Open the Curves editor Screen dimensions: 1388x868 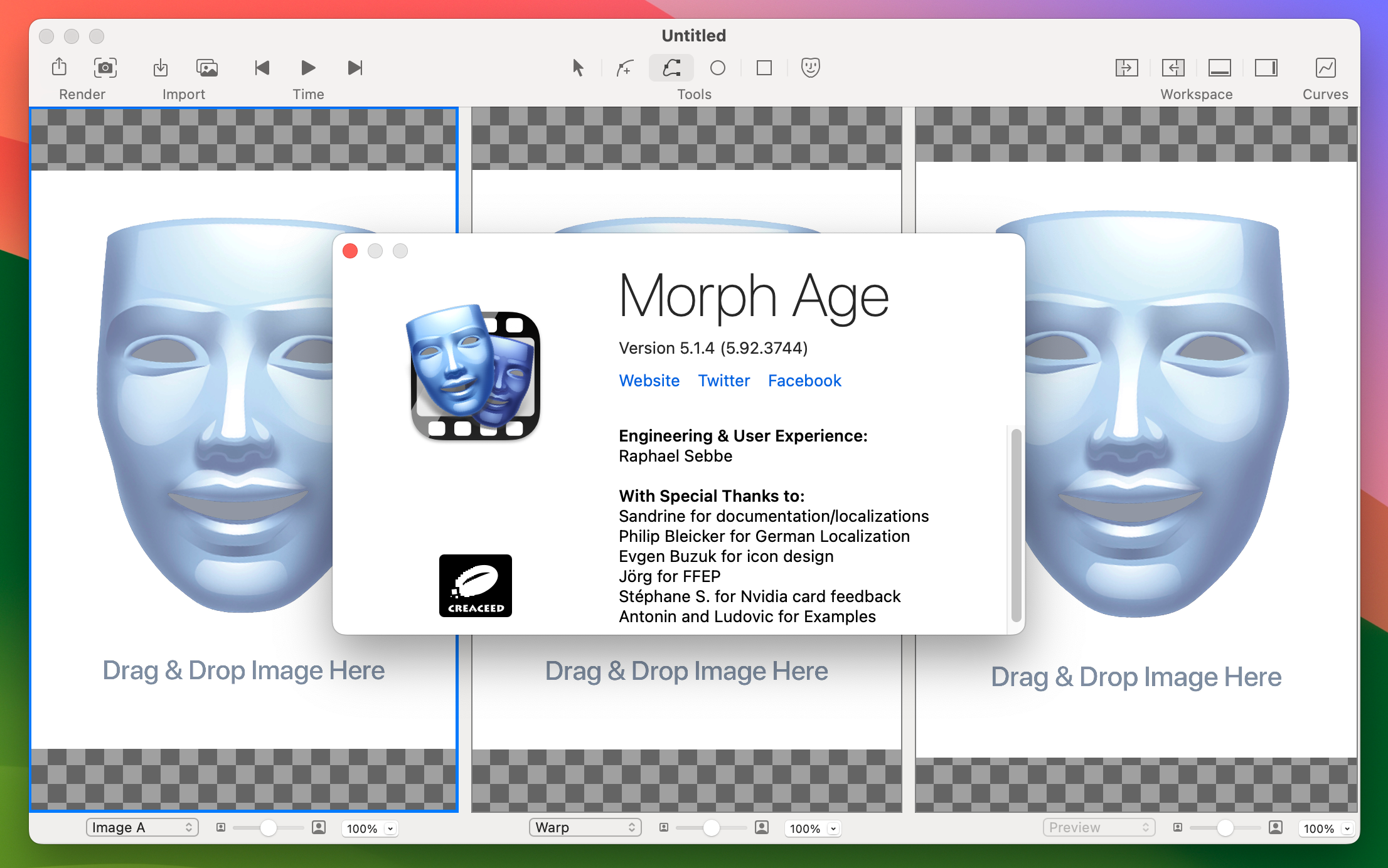[1326, 67]
